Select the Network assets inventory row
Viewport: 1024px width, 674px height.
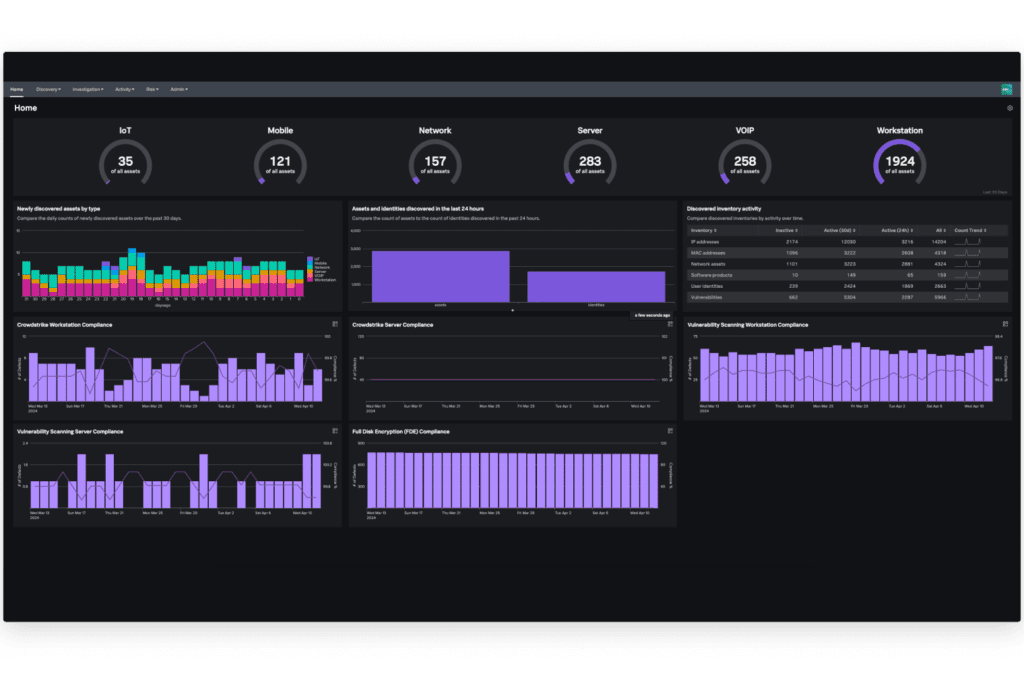(846, 264)
